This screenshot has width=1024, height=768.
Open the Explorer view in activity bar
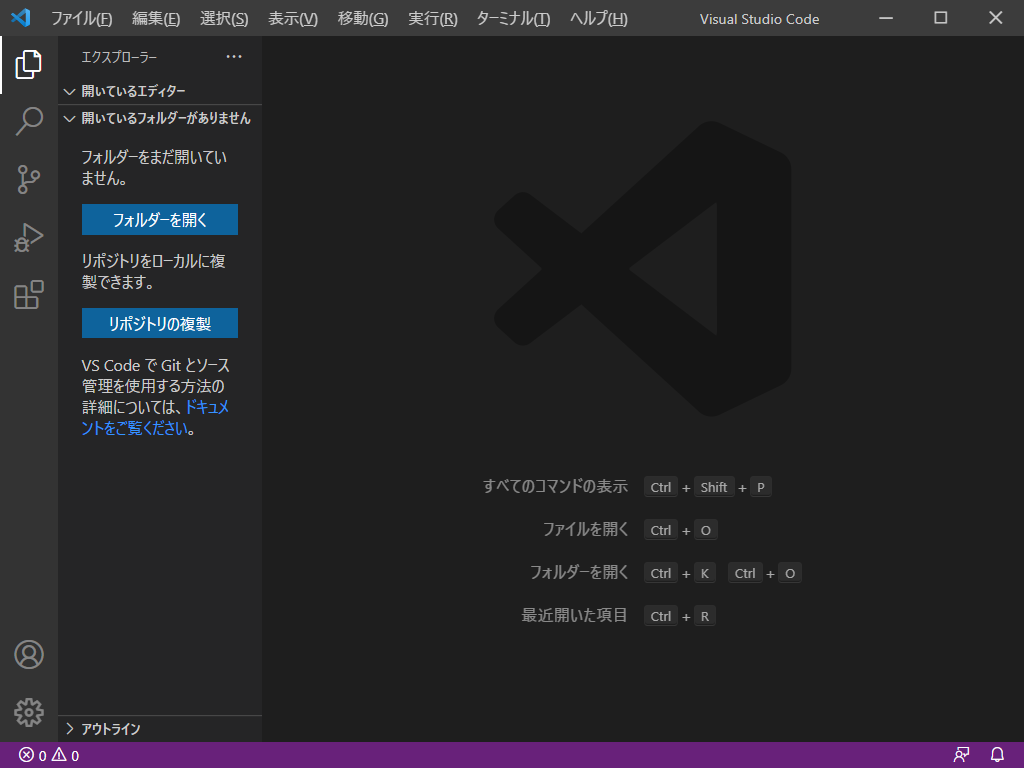click(x=29, y=64)
